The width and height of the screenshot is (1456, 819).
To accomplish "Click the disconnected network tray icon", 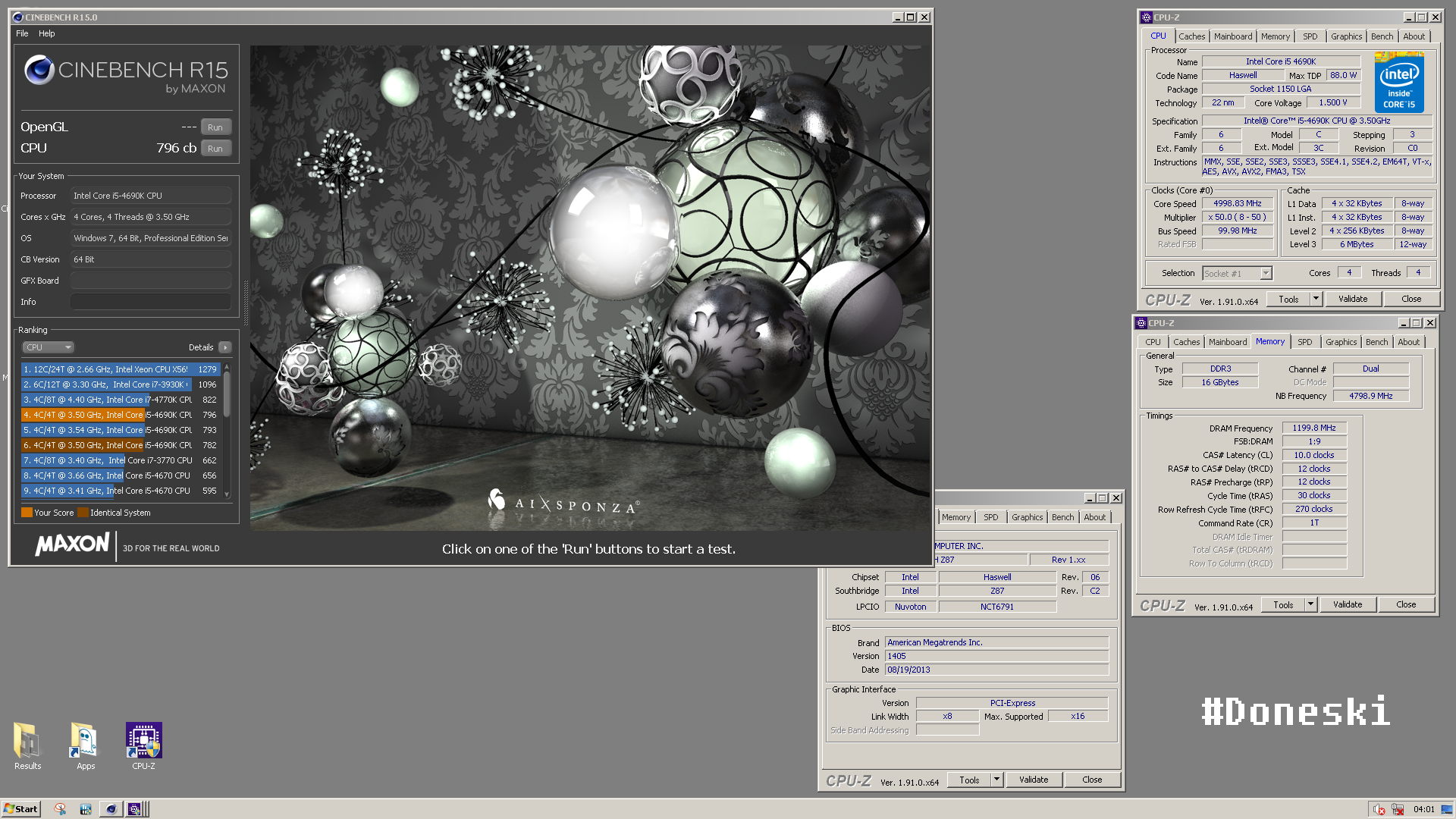I will tap(1398, 809).
